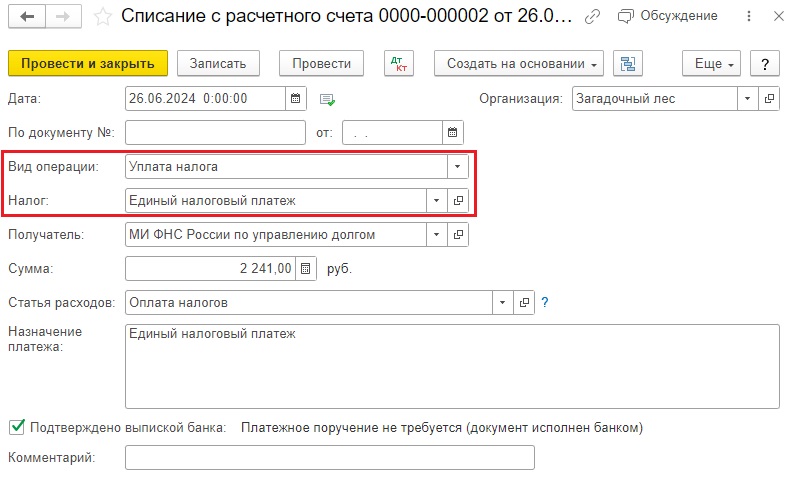
Task: Close the document with the X icon
Action: point(778,16)
